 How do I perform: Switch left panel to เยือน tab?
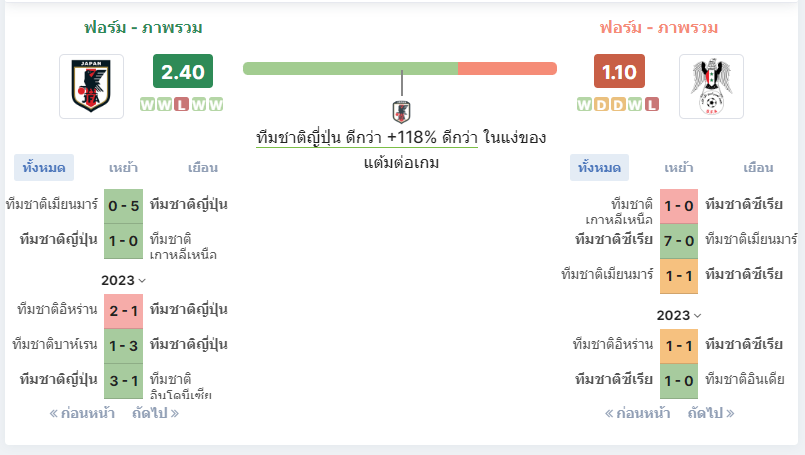coord(203,167)
